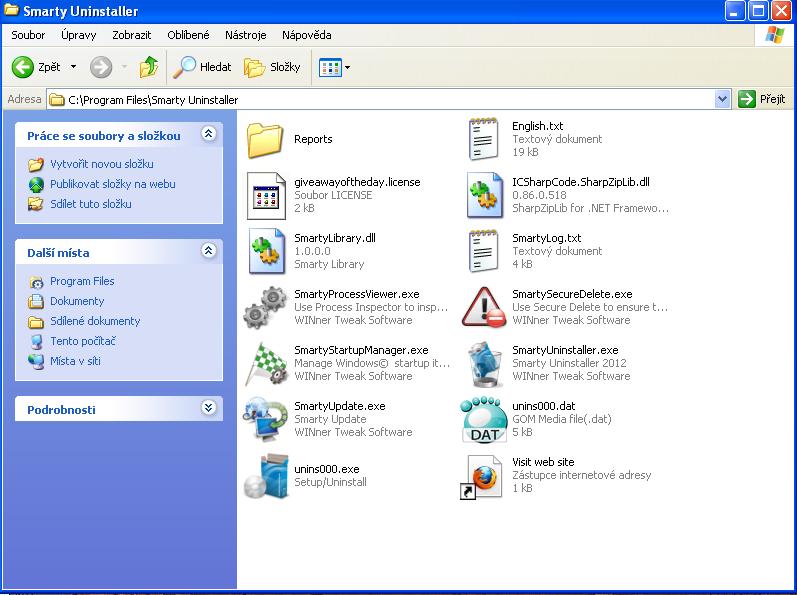This screenshot has width=797, height=595.
Task: Click the SmartyStartupManager.exe flag icon
Action: point(267,364)
